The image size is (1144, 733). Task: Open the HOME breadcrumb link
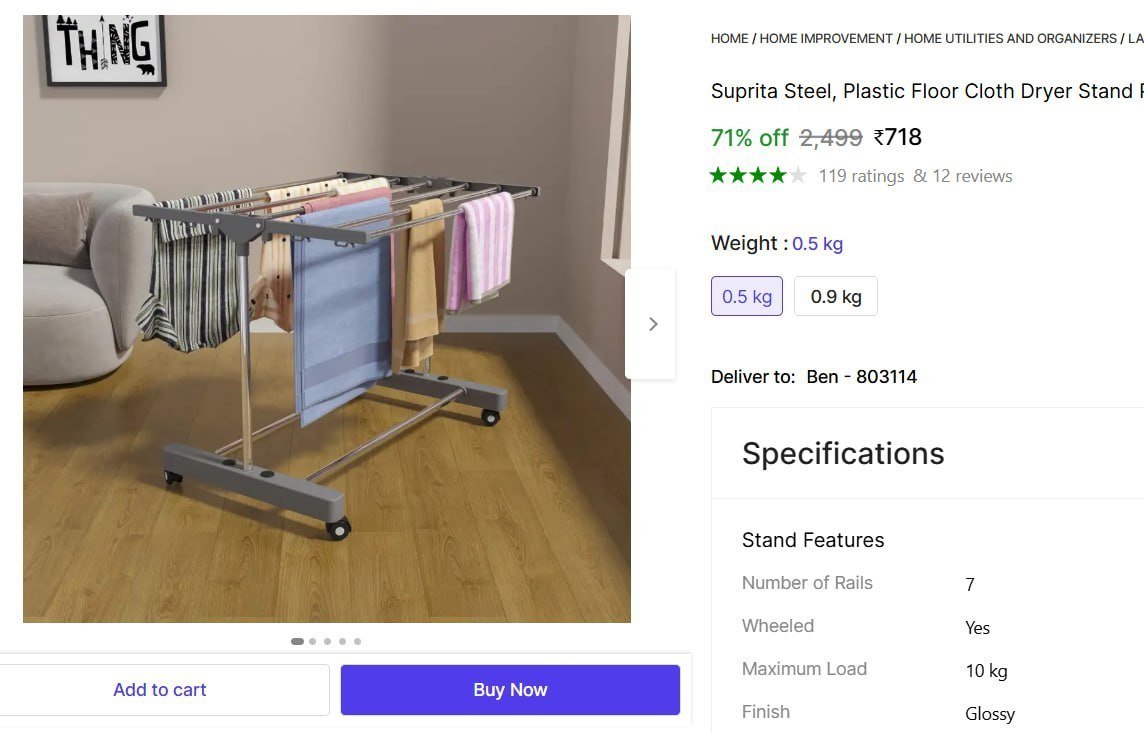(x=729, y=39)
